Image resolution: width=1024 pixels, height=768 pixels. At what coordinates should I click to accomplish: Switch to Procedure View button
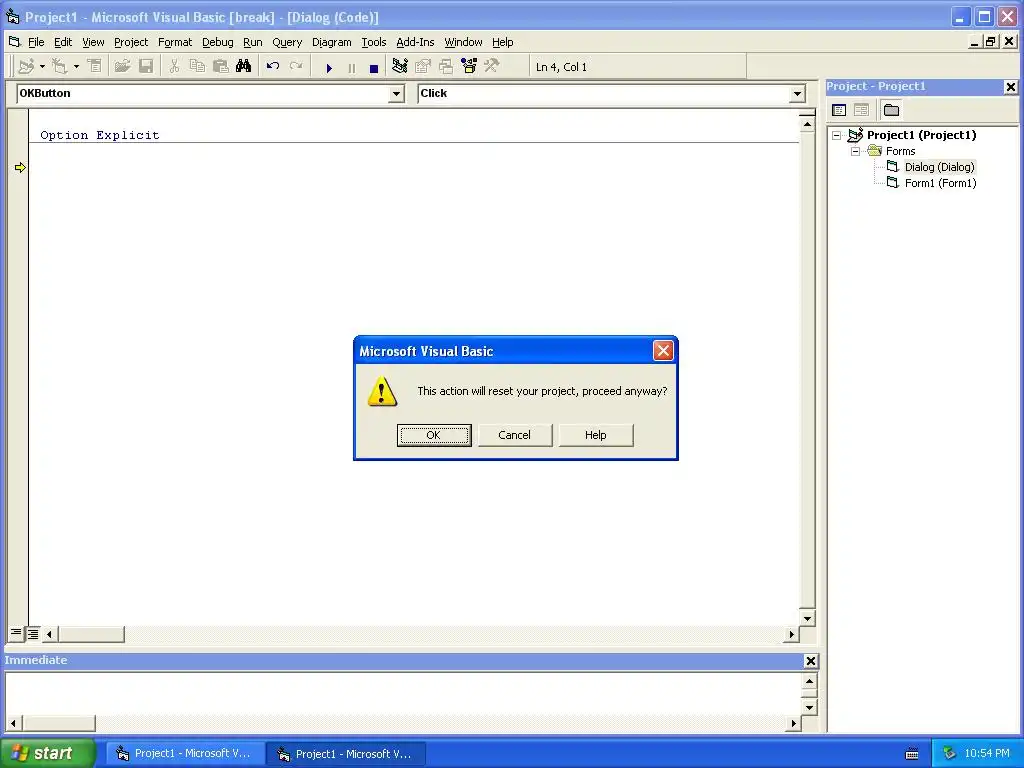[16, 633]
